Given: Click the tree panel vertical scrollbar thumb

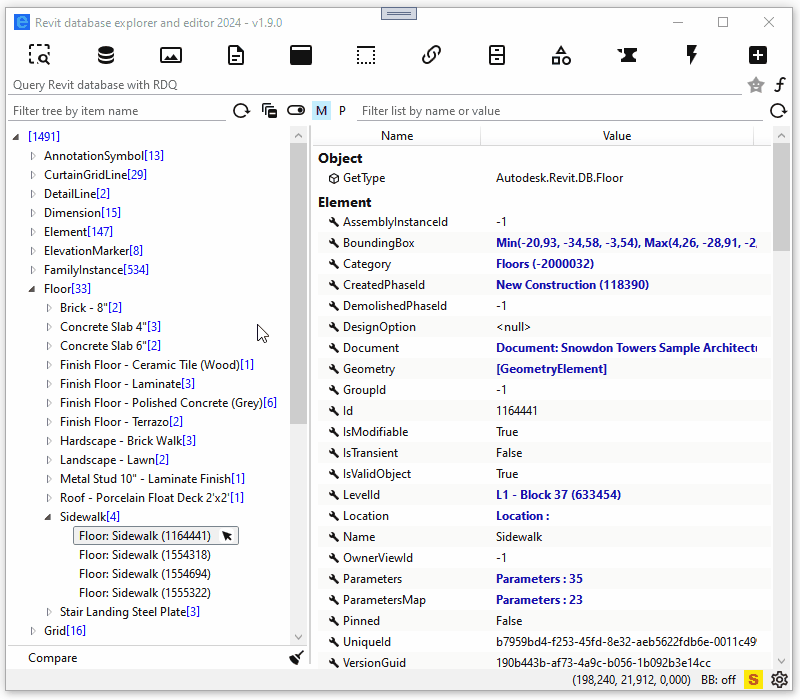Looking at the screenshot, I should pyautogui.click(x=298, y=284).
